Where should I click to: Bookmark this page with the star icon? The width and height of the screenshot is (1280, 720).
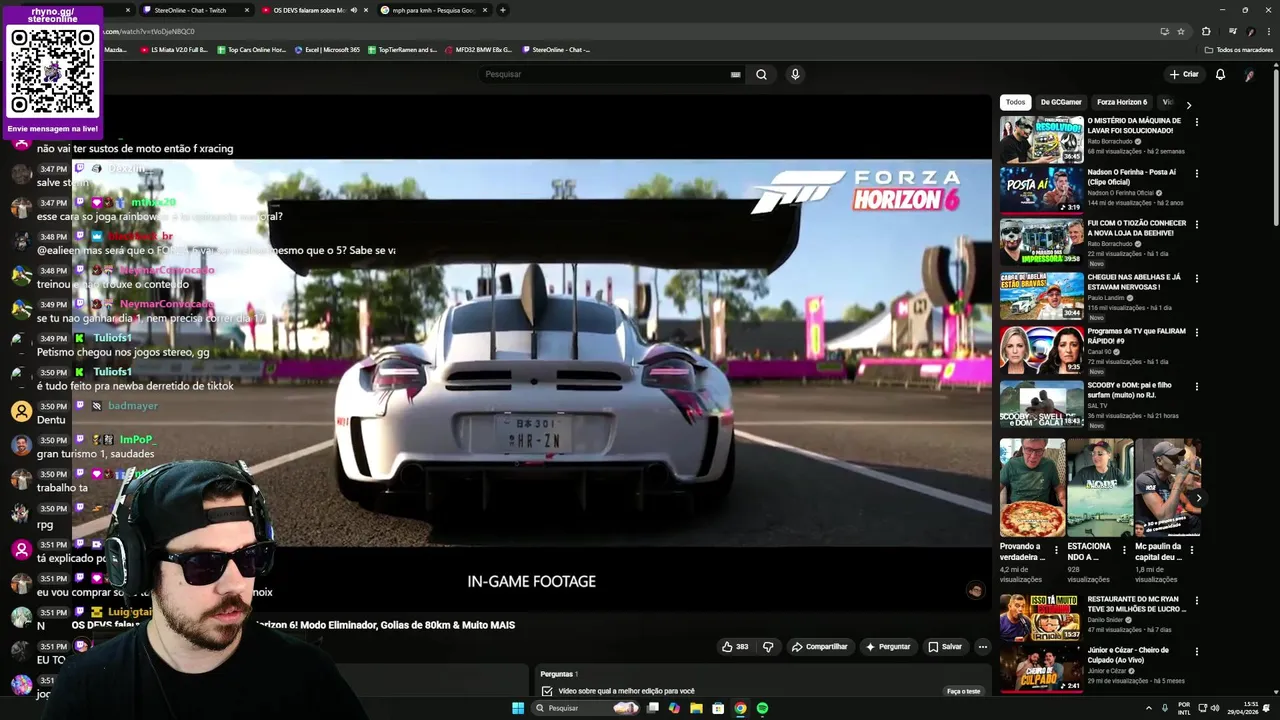pos(1181,31)
